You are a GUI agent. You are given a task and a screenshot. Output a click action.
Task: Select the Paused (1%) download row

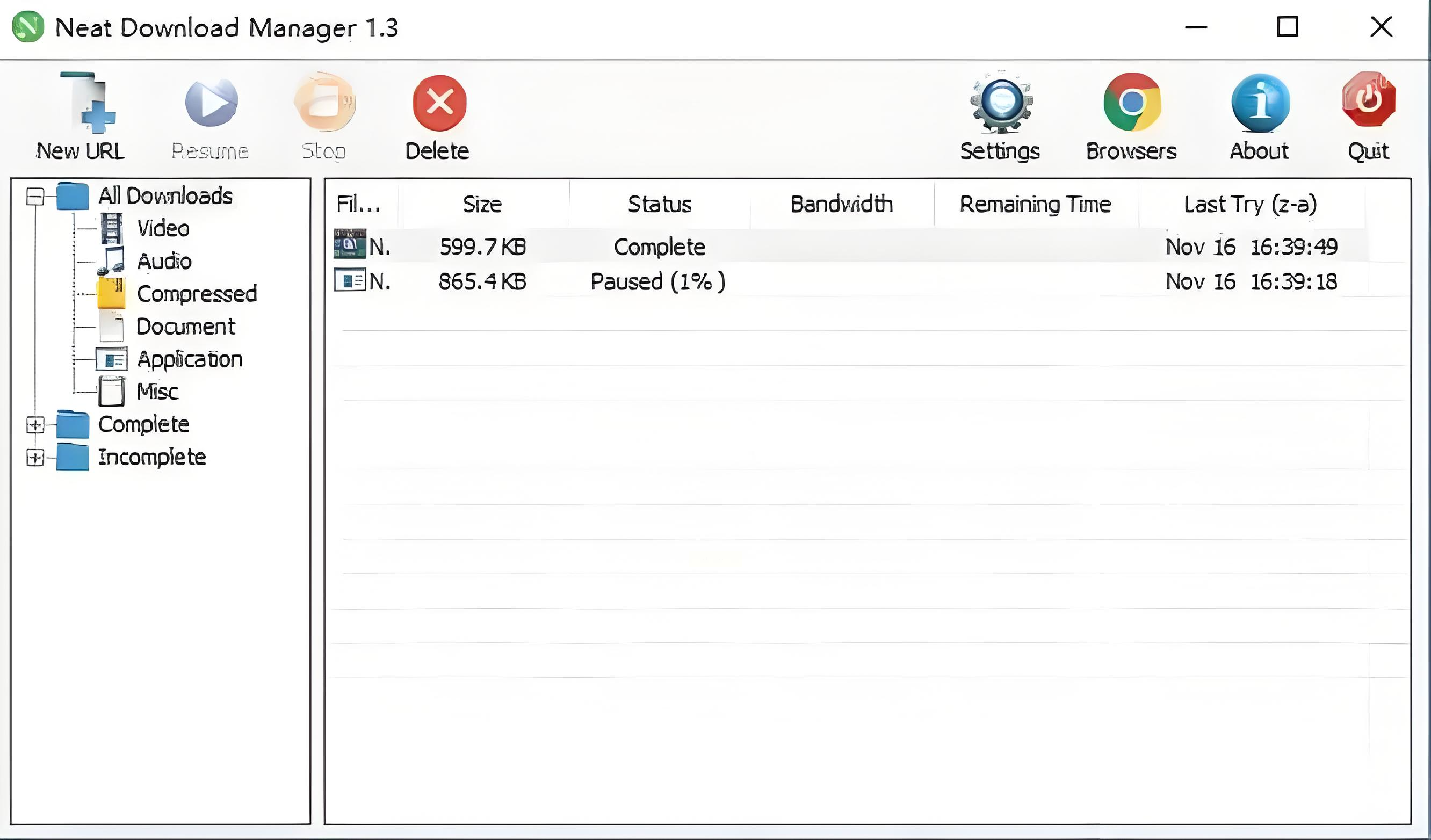657,282
